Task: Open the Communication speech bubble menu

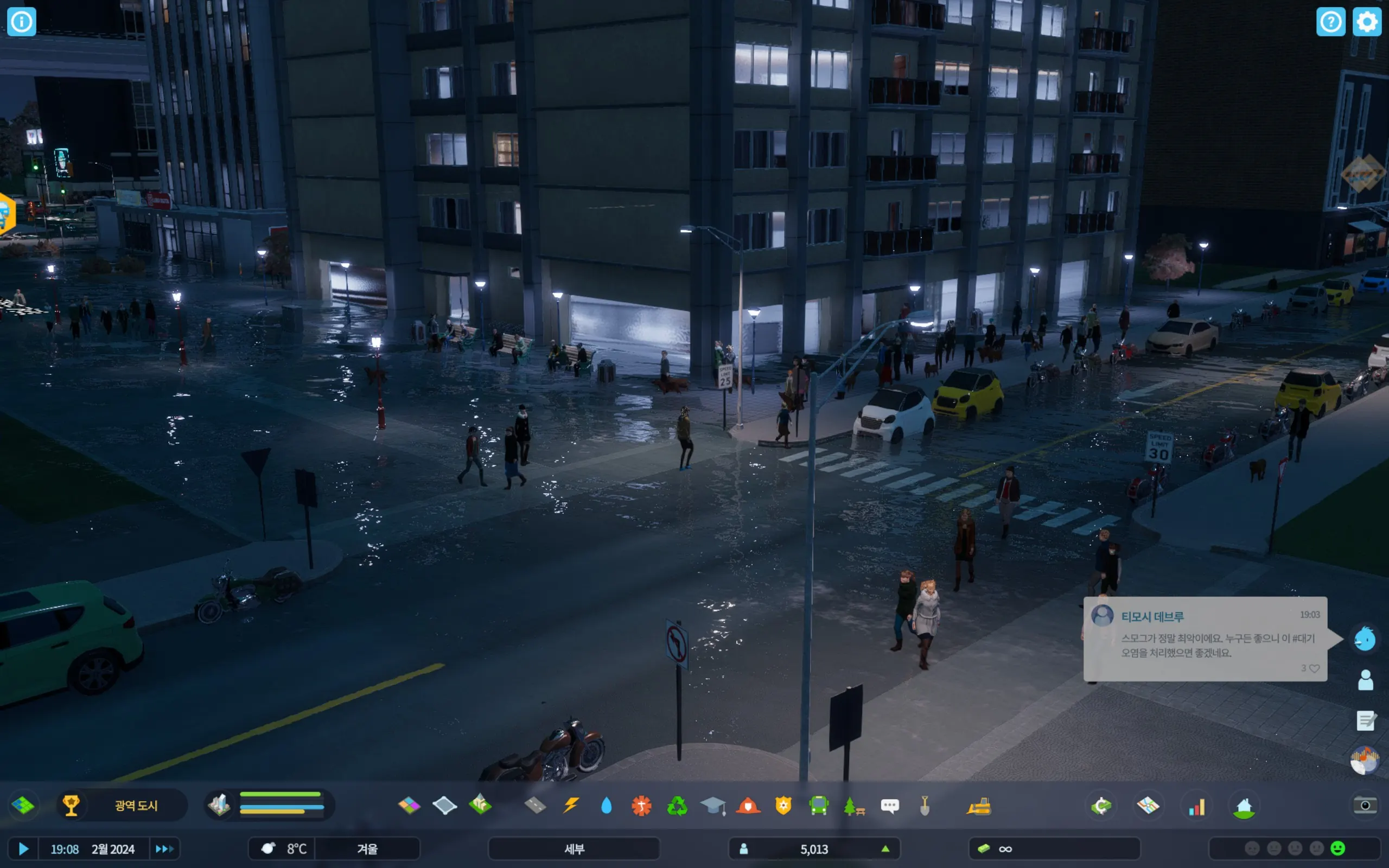Action: tap(890, 806)
